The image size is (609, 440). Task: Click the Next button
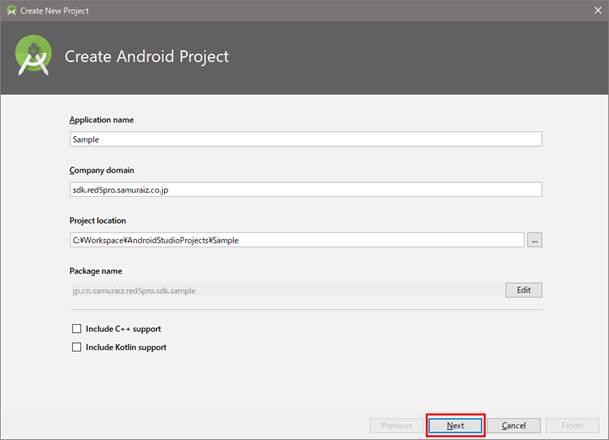coord(455,426)
